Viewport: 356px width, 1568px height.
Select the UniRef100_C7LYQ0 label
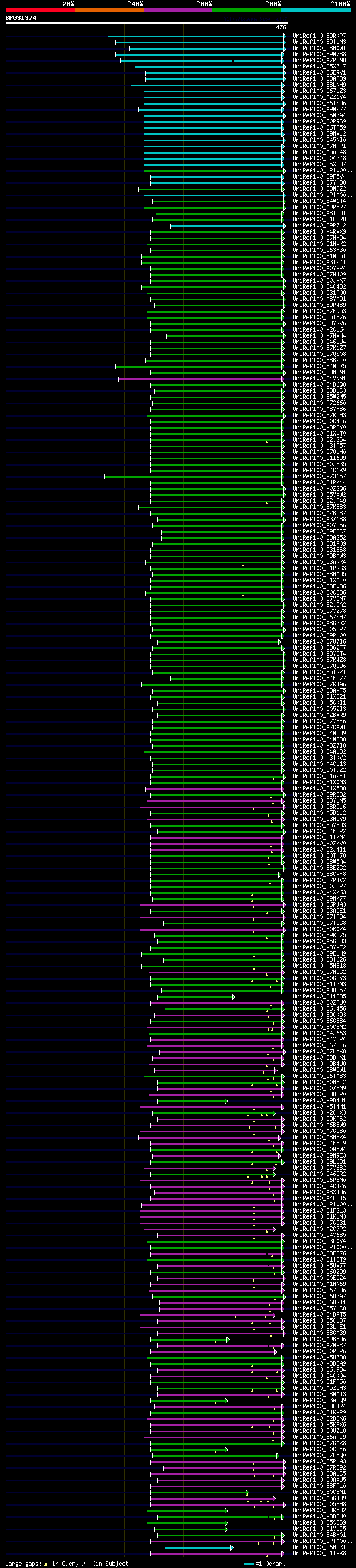pyautogui.click(x=319, y=1456)
